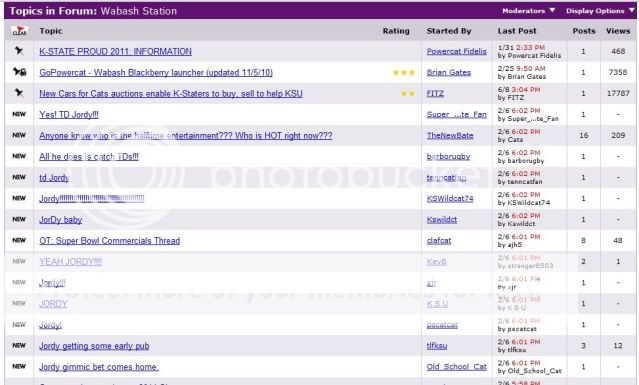Viewport: 639px width, 385px height.
Task: Click the Last Post column header
Action: [517, 31]
